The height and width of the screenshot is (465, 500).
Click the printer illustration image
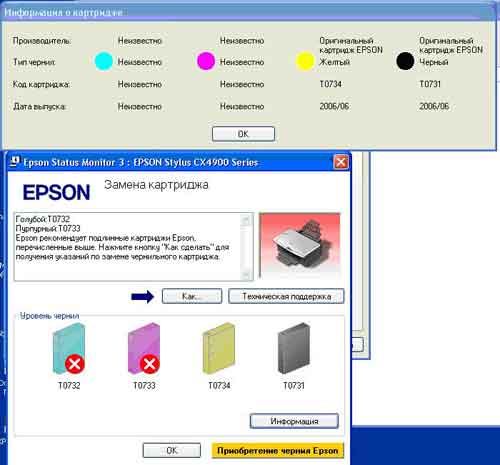coord(300,246)
